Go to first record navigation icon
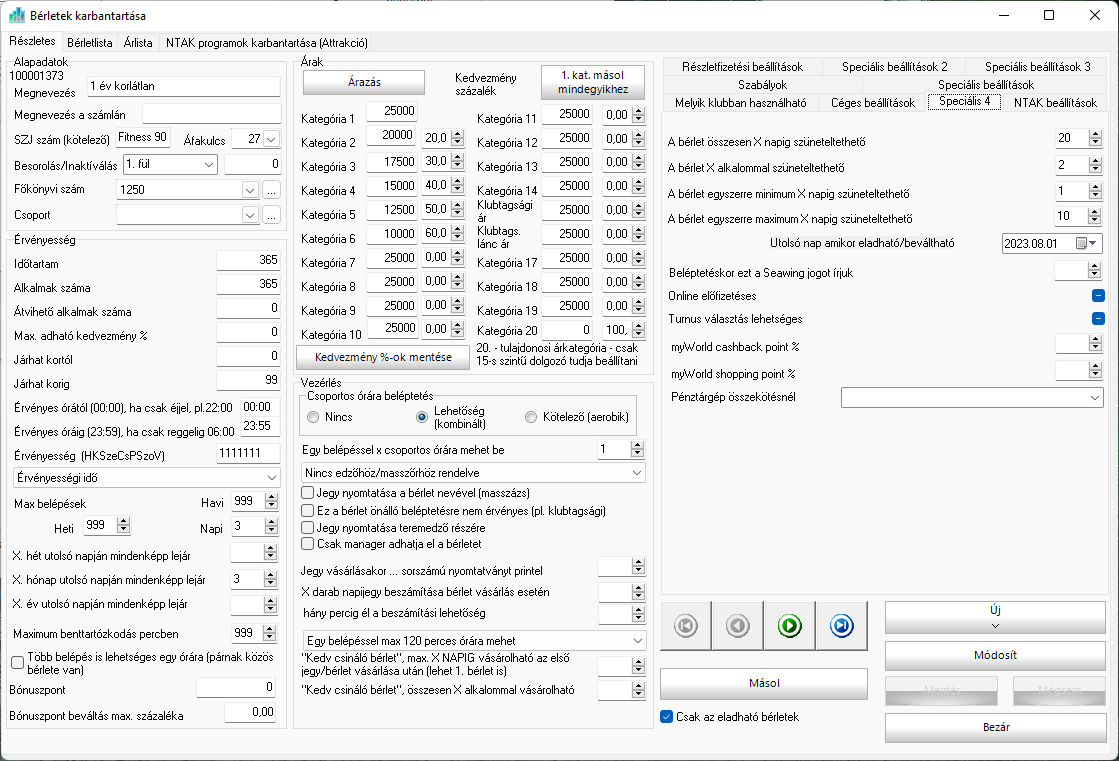1119x761 pixels. click(x=686, y=626)
